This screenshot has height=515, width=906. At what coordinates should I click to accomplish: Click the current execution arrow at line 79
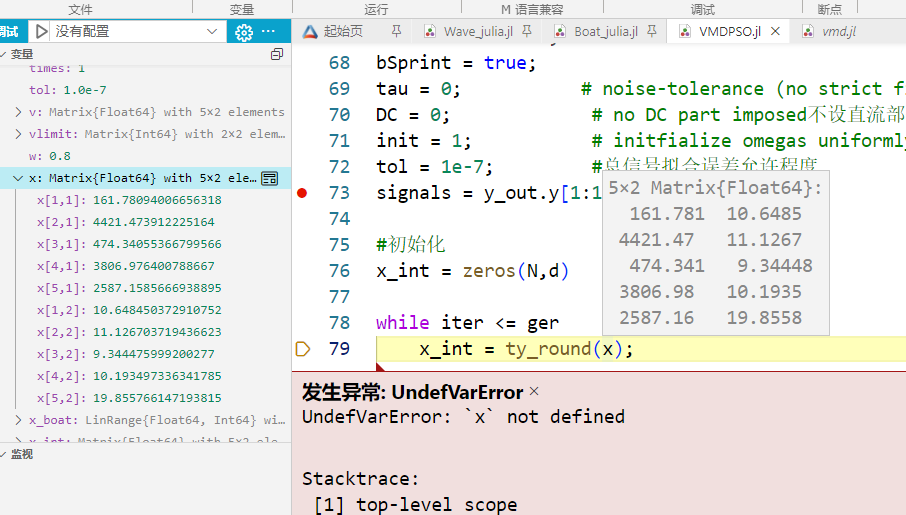coord(303,349)
